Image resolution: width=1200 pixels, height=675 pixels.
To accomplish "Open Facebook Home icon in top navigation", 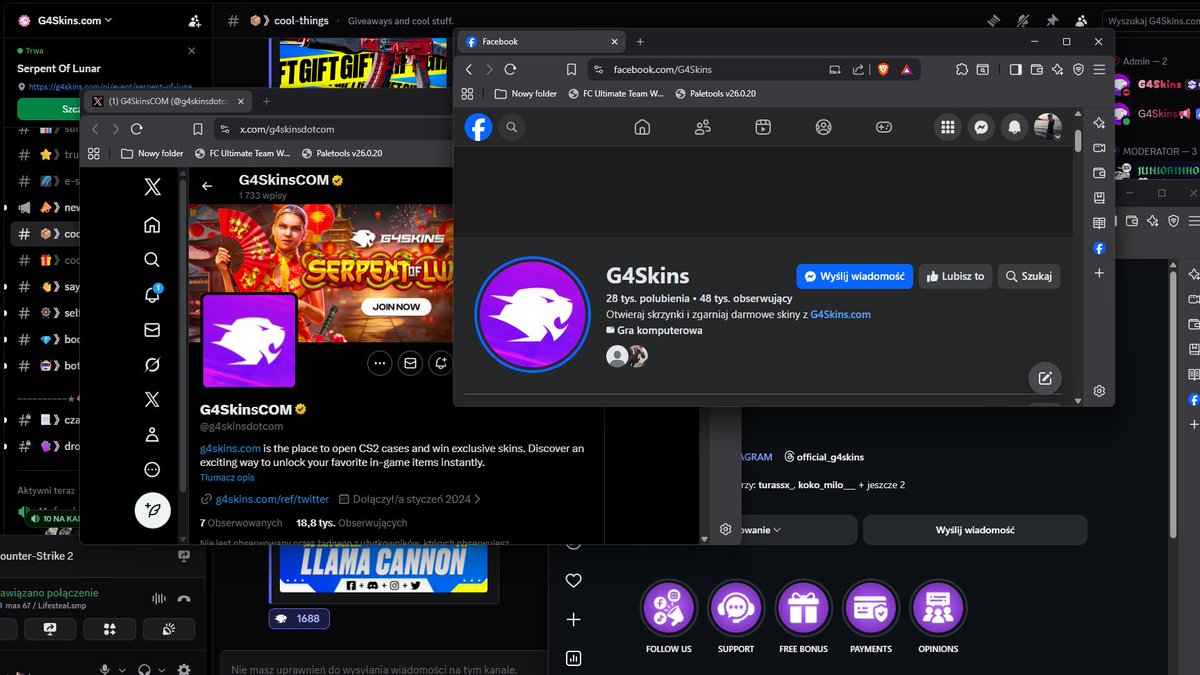I will pyautogui.click(x=642, y=127).
